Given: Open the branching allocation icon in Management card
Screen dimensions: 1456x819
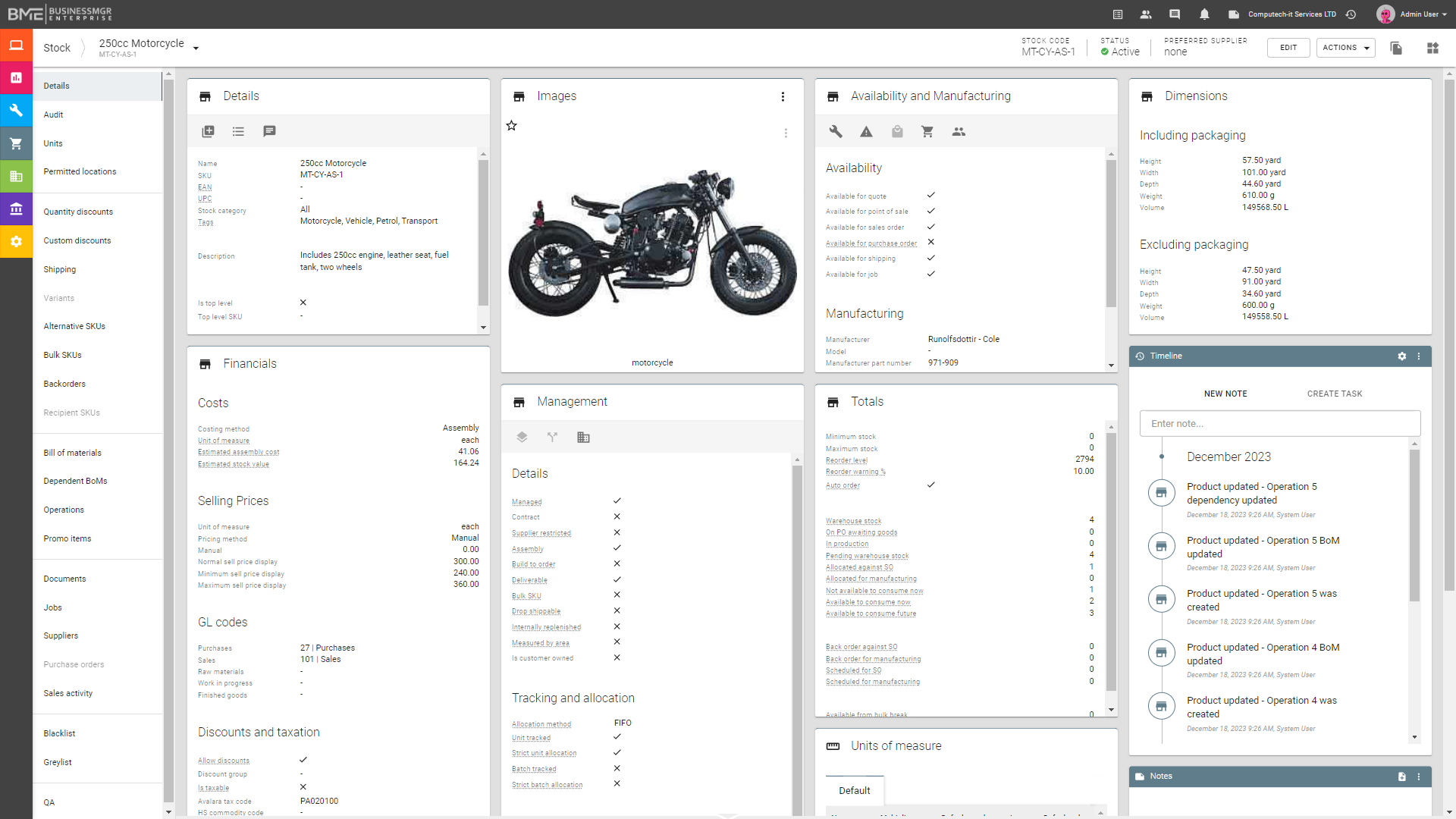Looking at the screenshot, I should pos(553,437).
